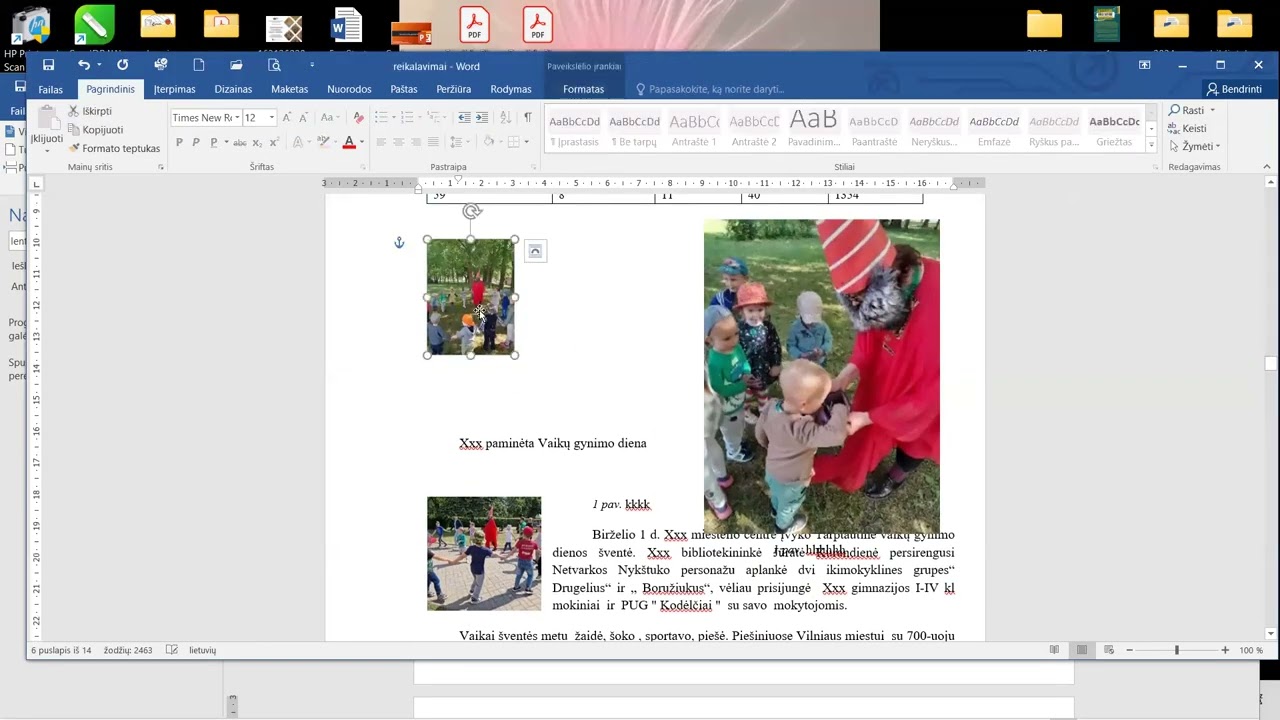Justify the text
This screenshot has width=1280, height=720.
[433, 142]
